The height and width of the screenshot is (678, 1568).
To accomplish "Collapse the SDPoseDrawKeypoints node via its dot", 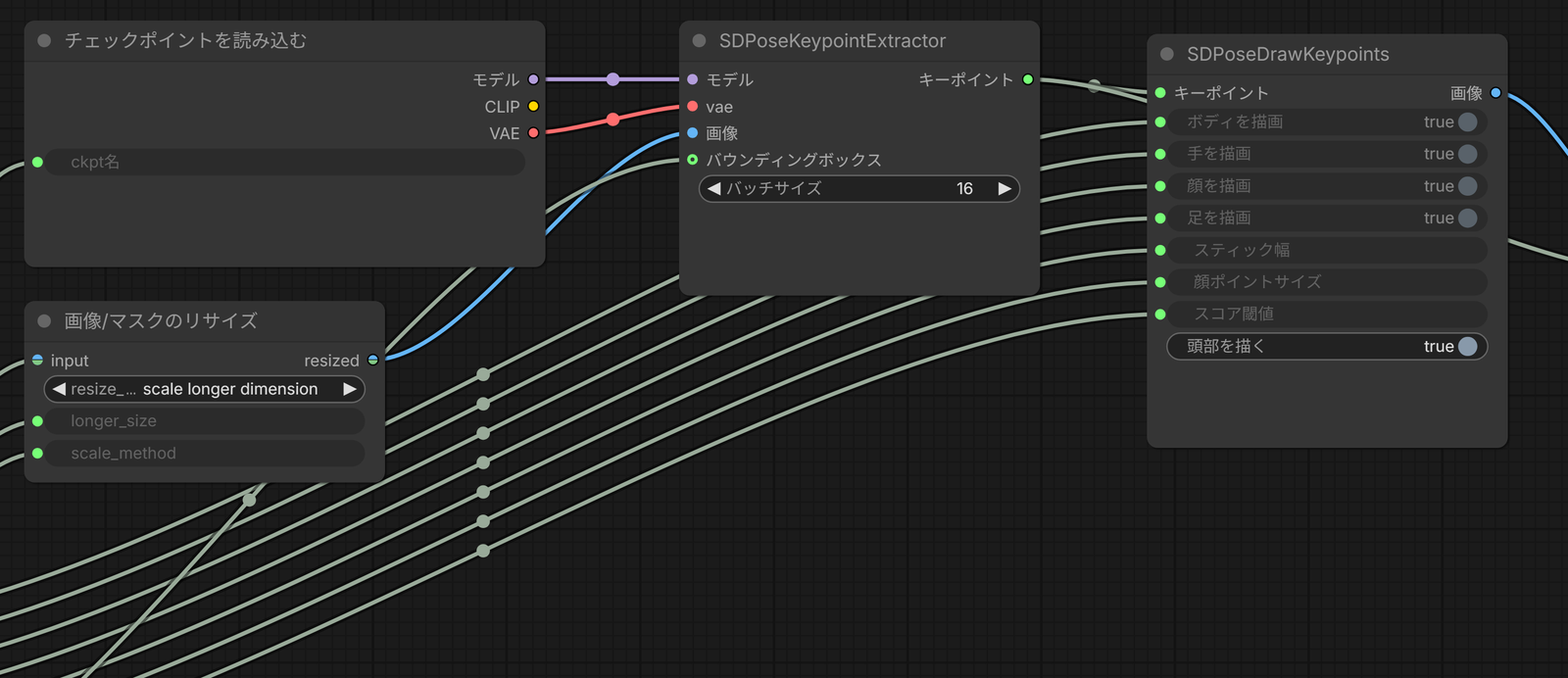I will click(x=1167, y=54).
